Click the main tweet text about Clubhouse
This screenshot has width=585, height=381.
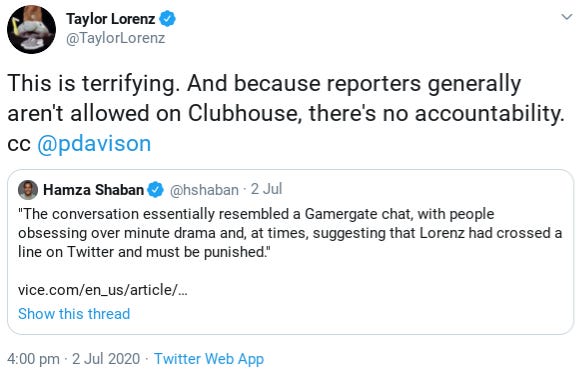pos(286,113)
